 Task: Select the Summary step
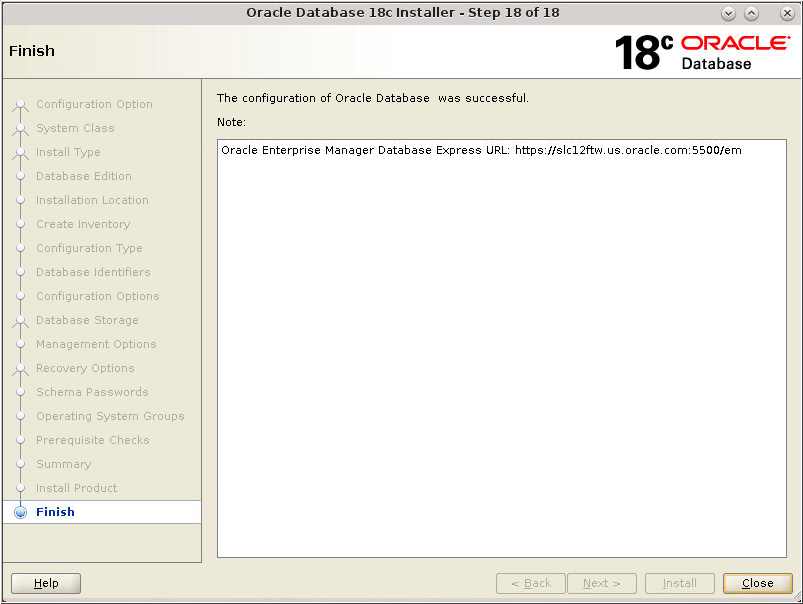(64, 464)
